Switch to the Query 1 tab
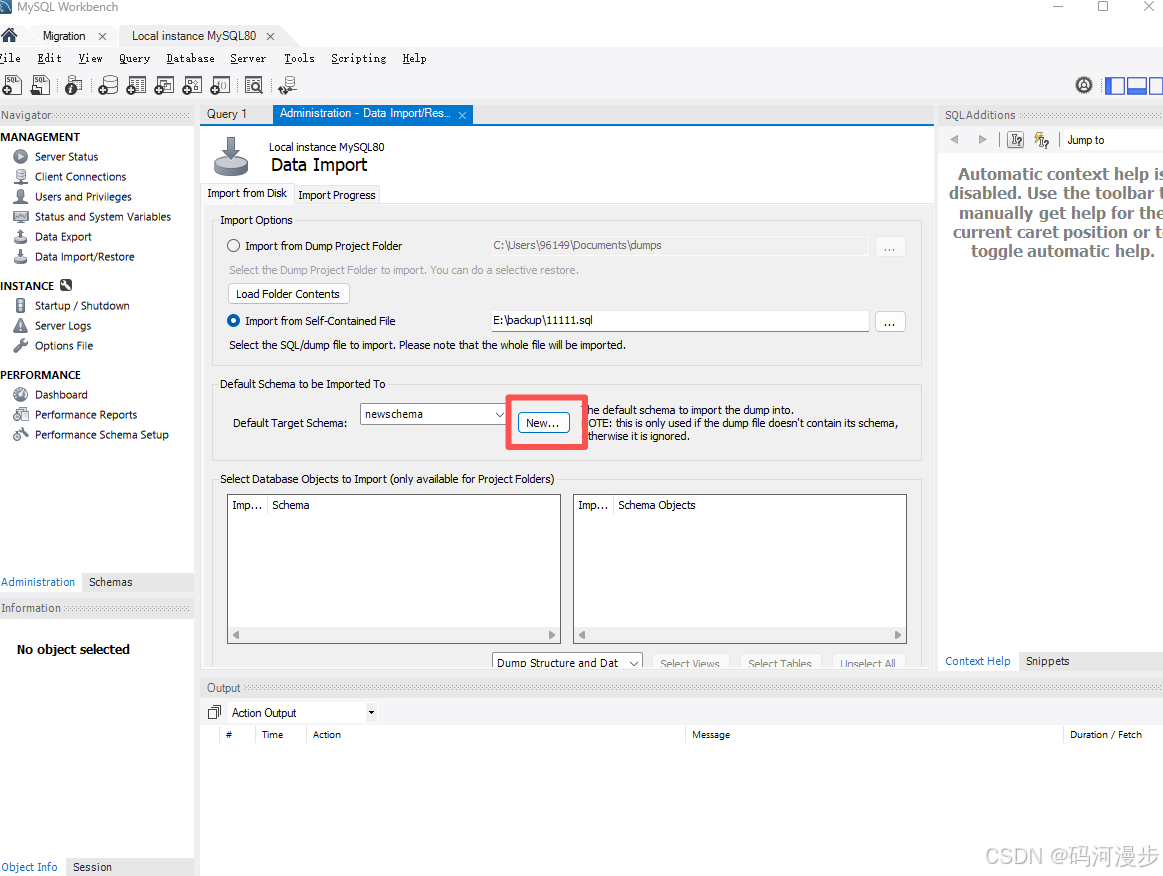The width and height of the screenshot is (1163, 876). pyautogui.click(x=227, y=113)
